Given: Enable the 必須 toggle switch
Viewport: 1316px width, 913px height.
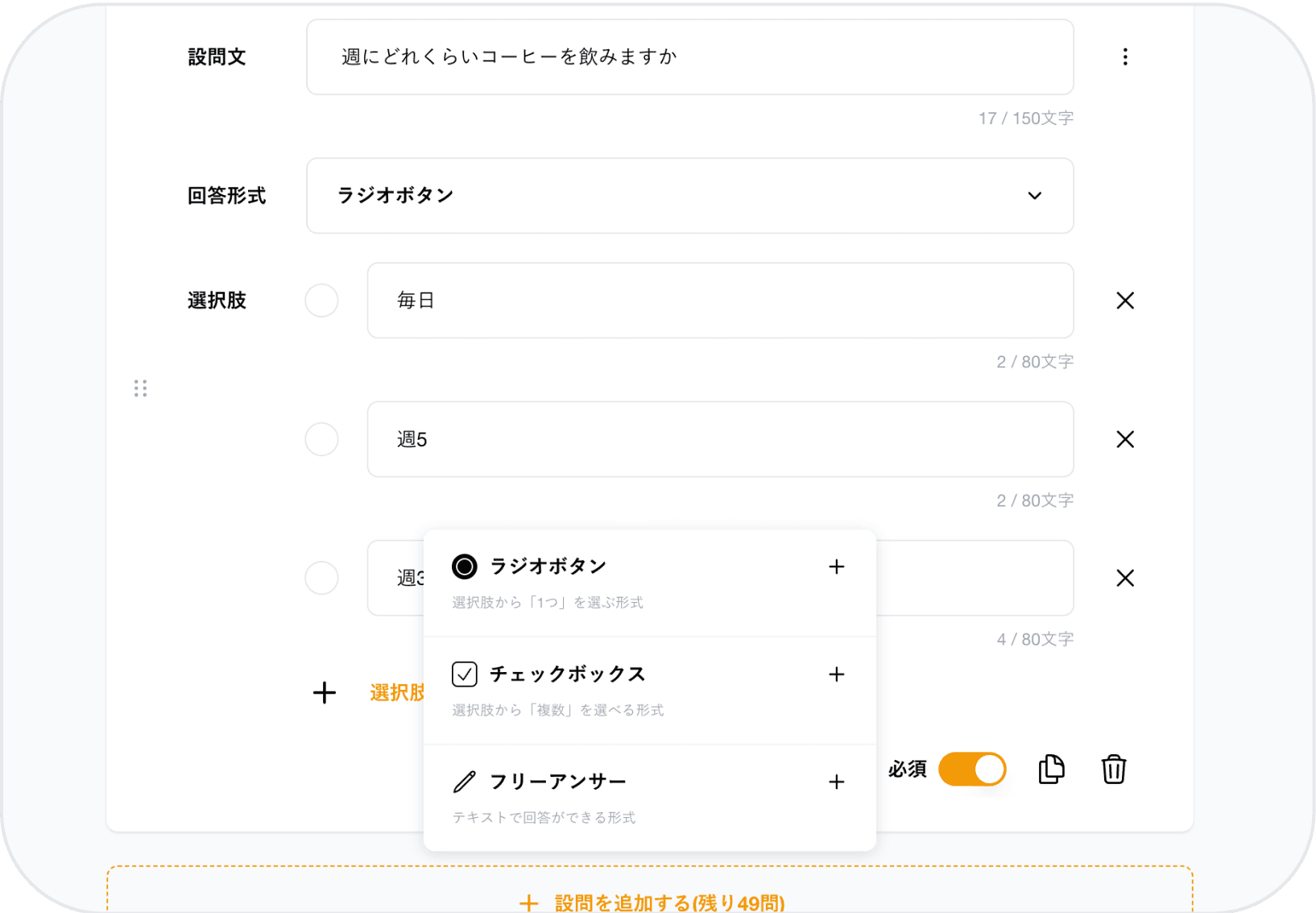Looking at the screenshot, I should (972, 770).
